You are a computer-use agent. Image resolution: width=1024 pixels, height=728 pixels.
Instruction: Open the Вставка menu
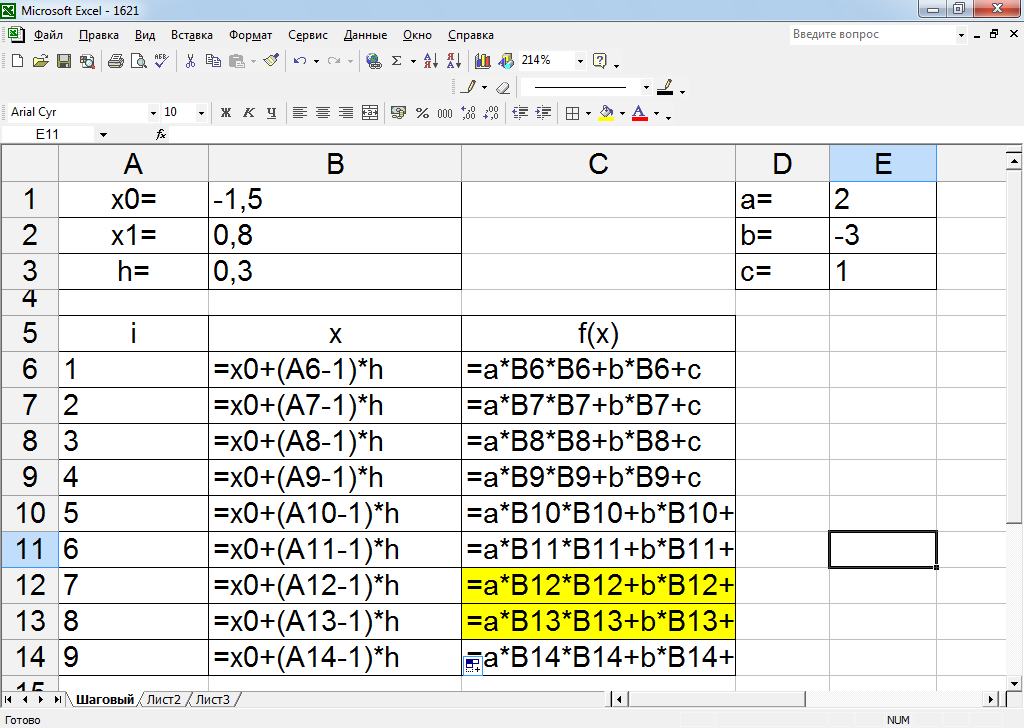tap(191, 35)
